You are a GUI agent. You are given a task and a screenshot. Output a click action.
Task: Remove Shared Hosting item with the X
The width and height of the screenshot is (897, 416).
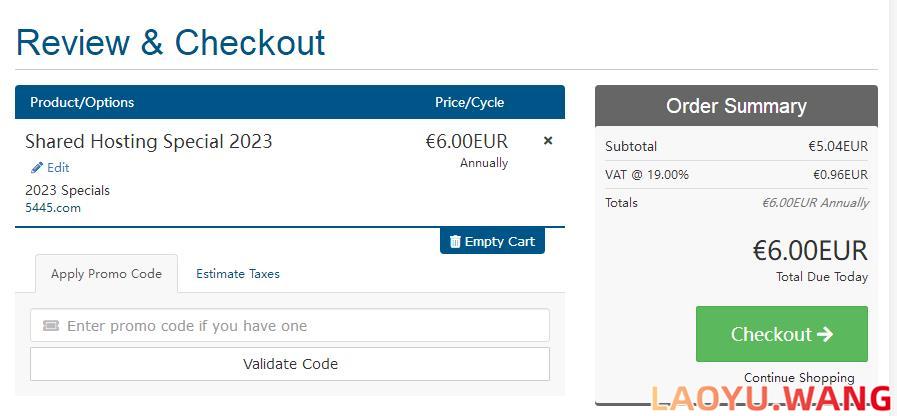tap(547, 141)
